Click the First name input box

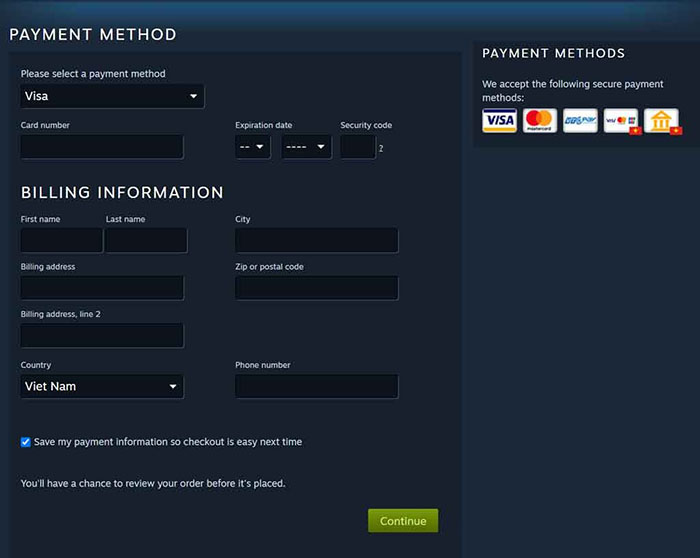click(x=61, y=241)
